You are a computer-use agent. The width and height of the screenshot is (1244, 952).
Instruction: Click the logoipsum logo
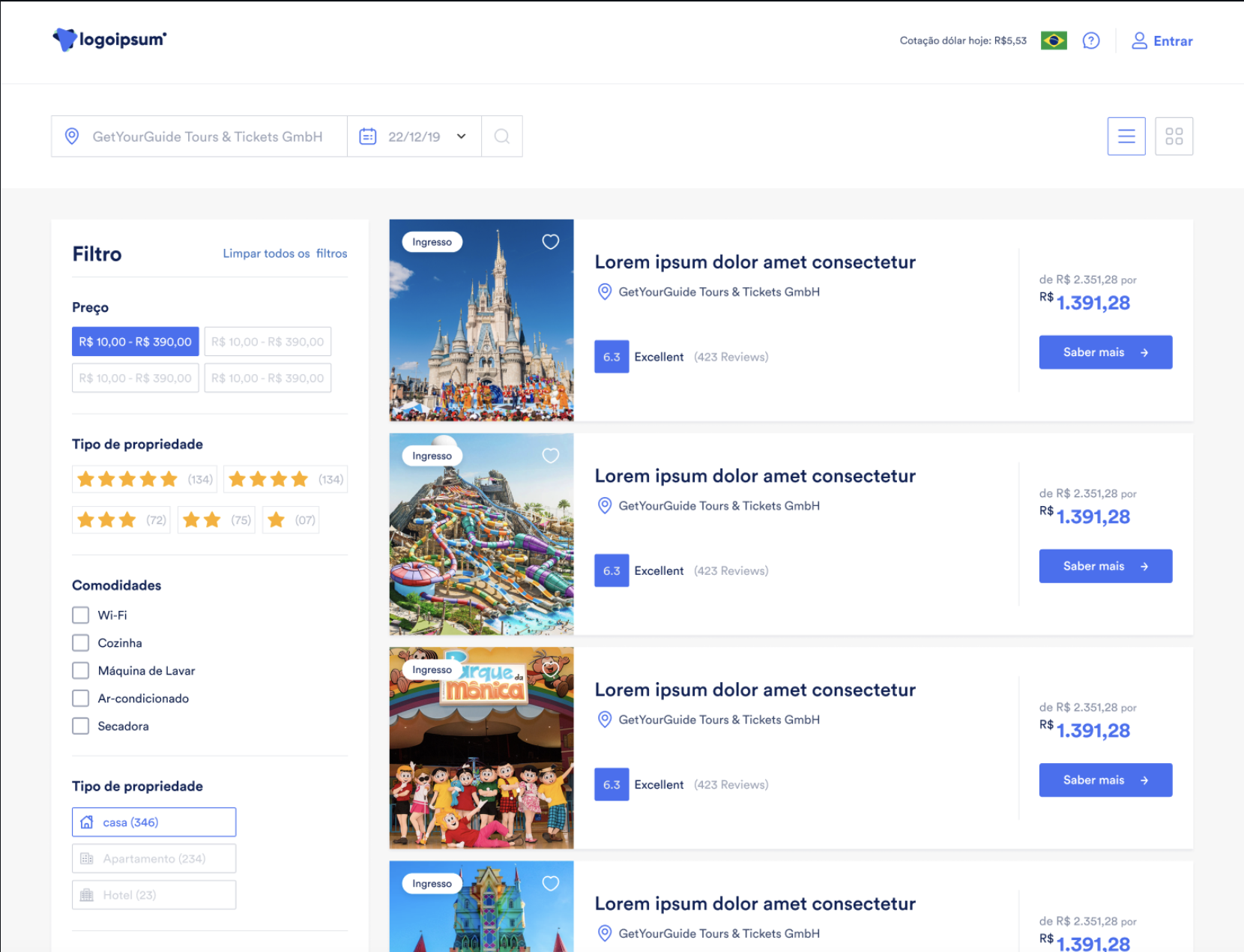click(110, 39)
